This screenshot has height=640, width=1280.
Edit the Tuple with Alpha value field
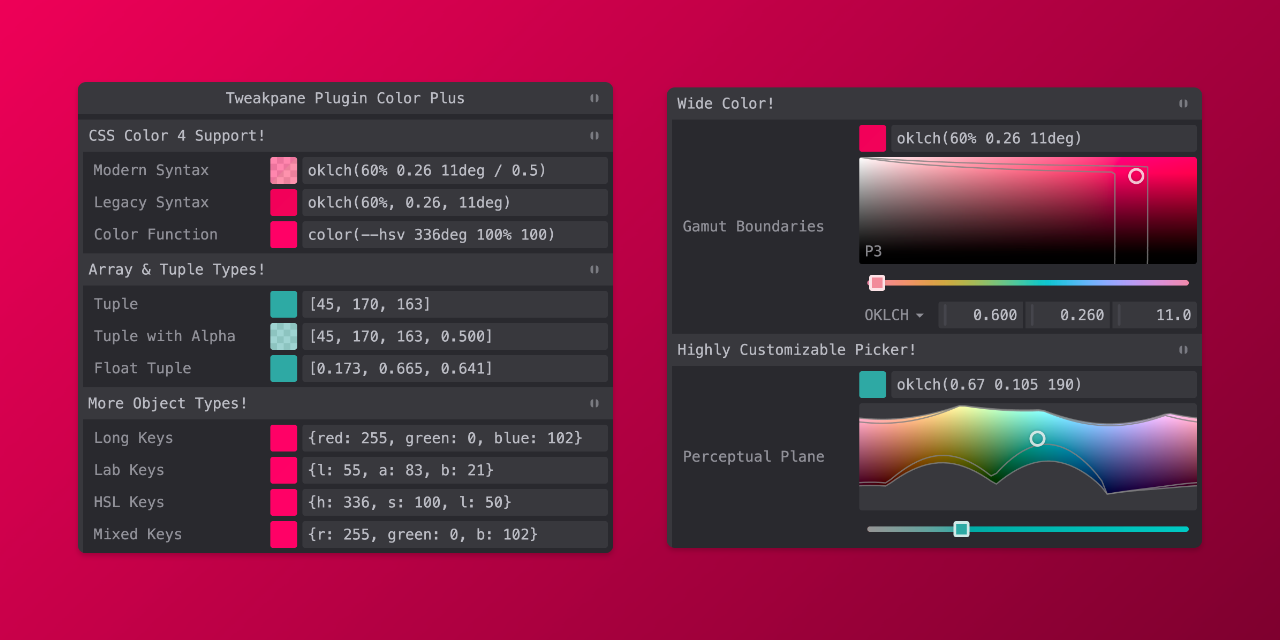pos(455,336)
